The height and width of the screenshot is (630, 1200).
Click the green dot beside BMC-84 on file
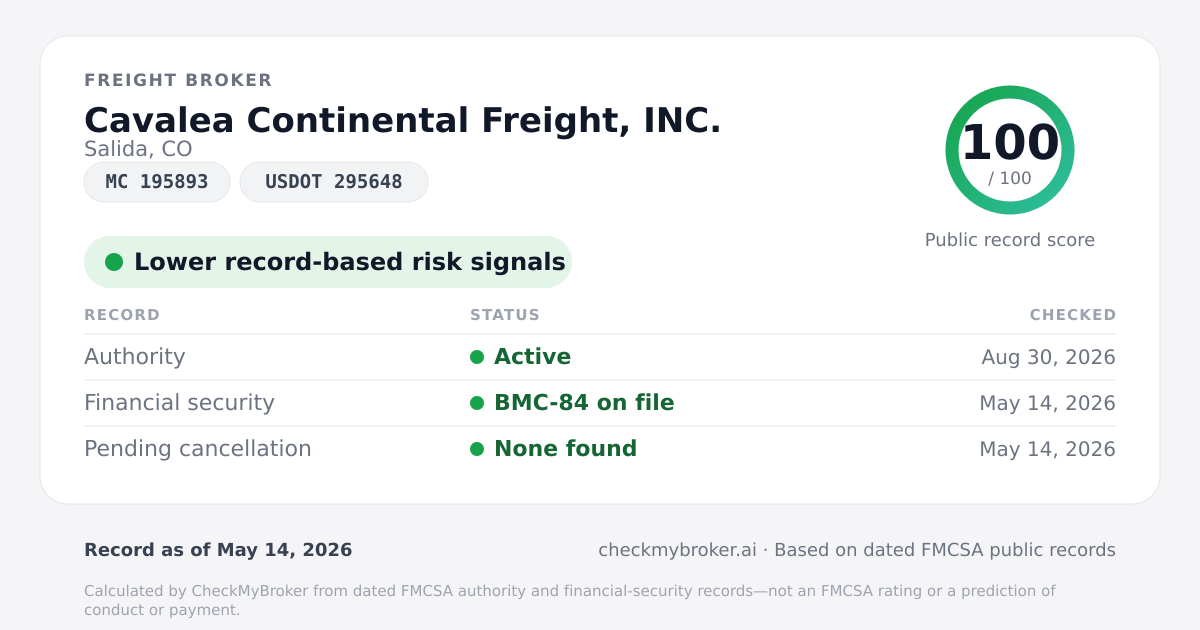coord(477,403)
